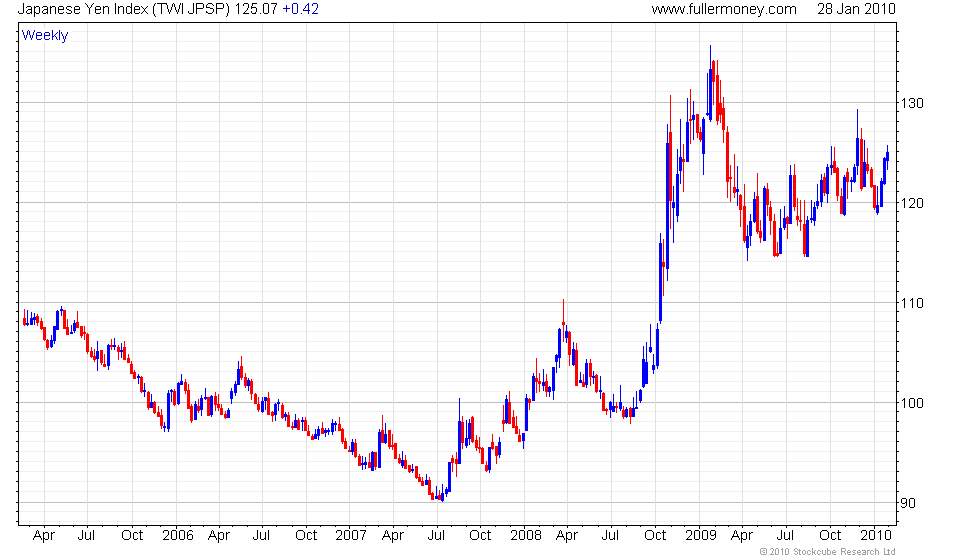Click the change value +0.42
This screenshot has height=560, width=980.
point(301,9)
